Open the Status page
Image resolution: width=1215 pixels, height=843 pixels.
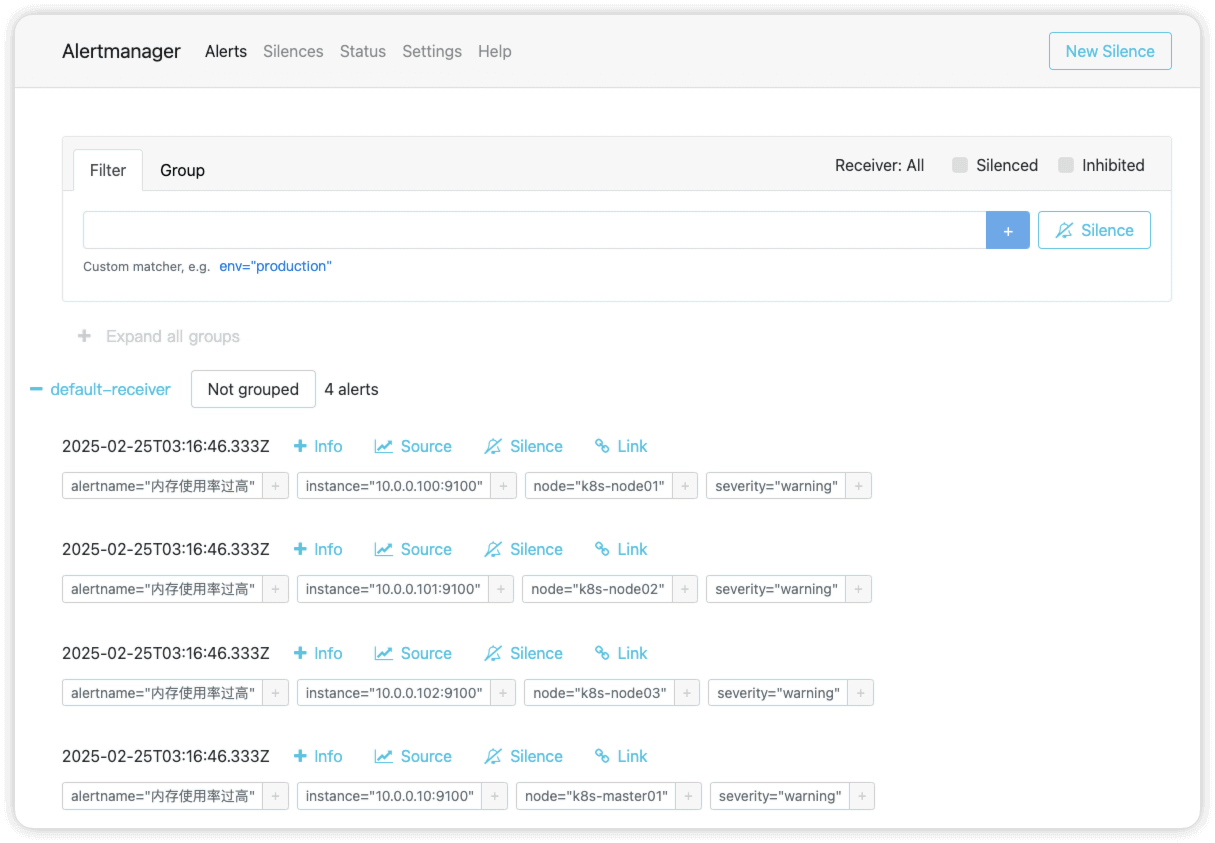(x=363, y=51)
